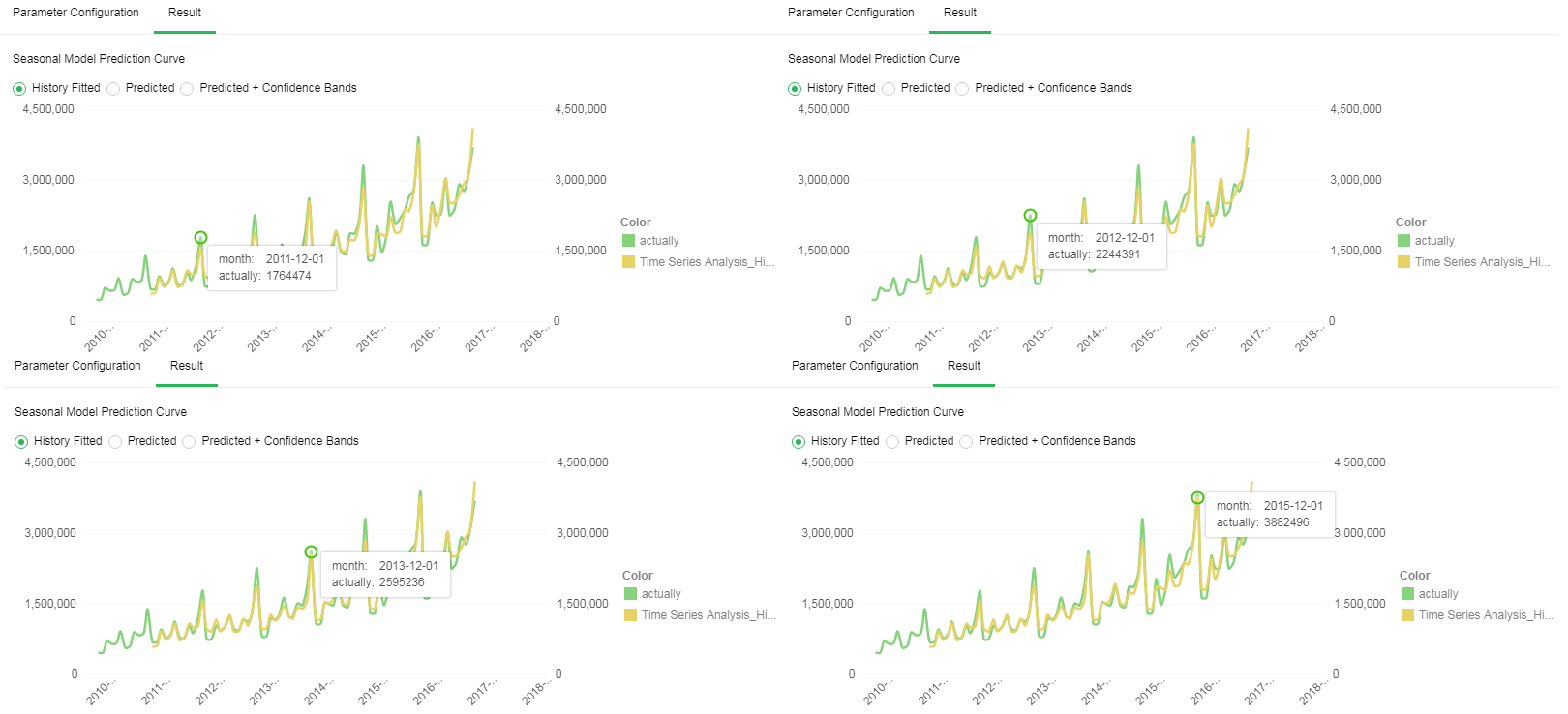Click green 'actually' legend swatch in 2015-12-01 panel
This screenshot has height=714, width=1568.
[x=1407, y=594]
